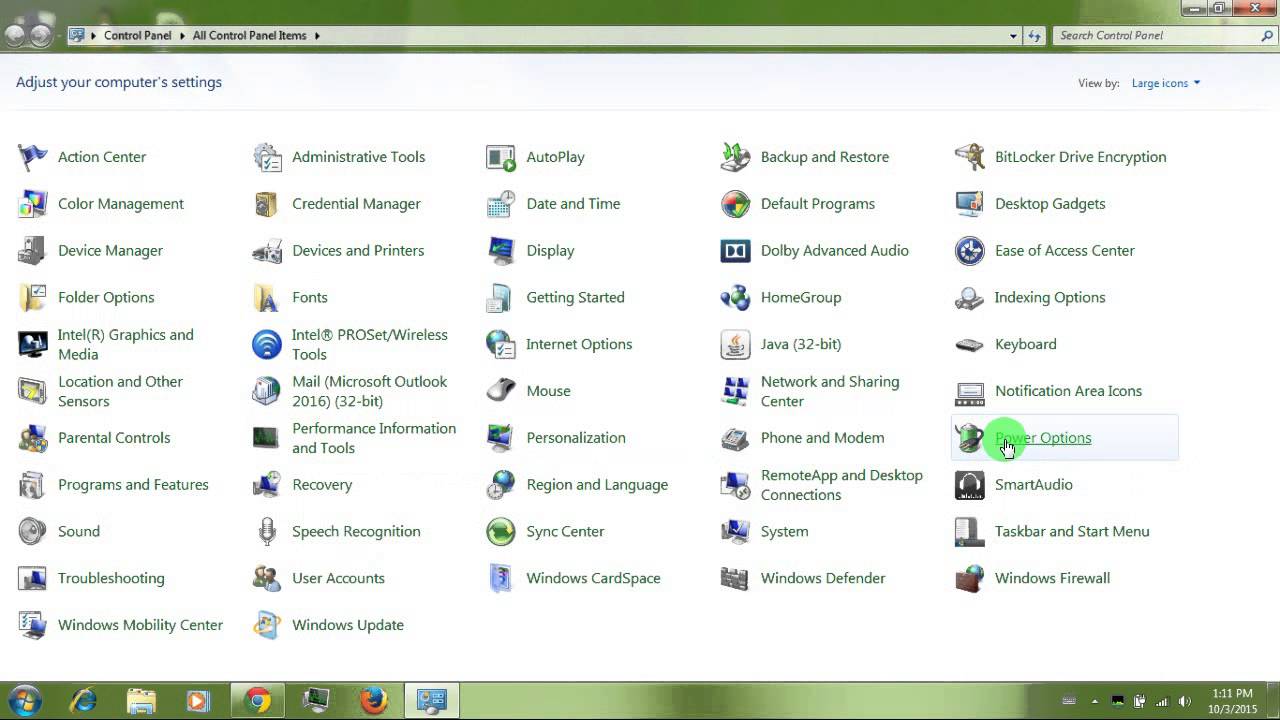Click the Java (32-bit) icon
The image size is (1280, 720).
[x=735, y=344]
